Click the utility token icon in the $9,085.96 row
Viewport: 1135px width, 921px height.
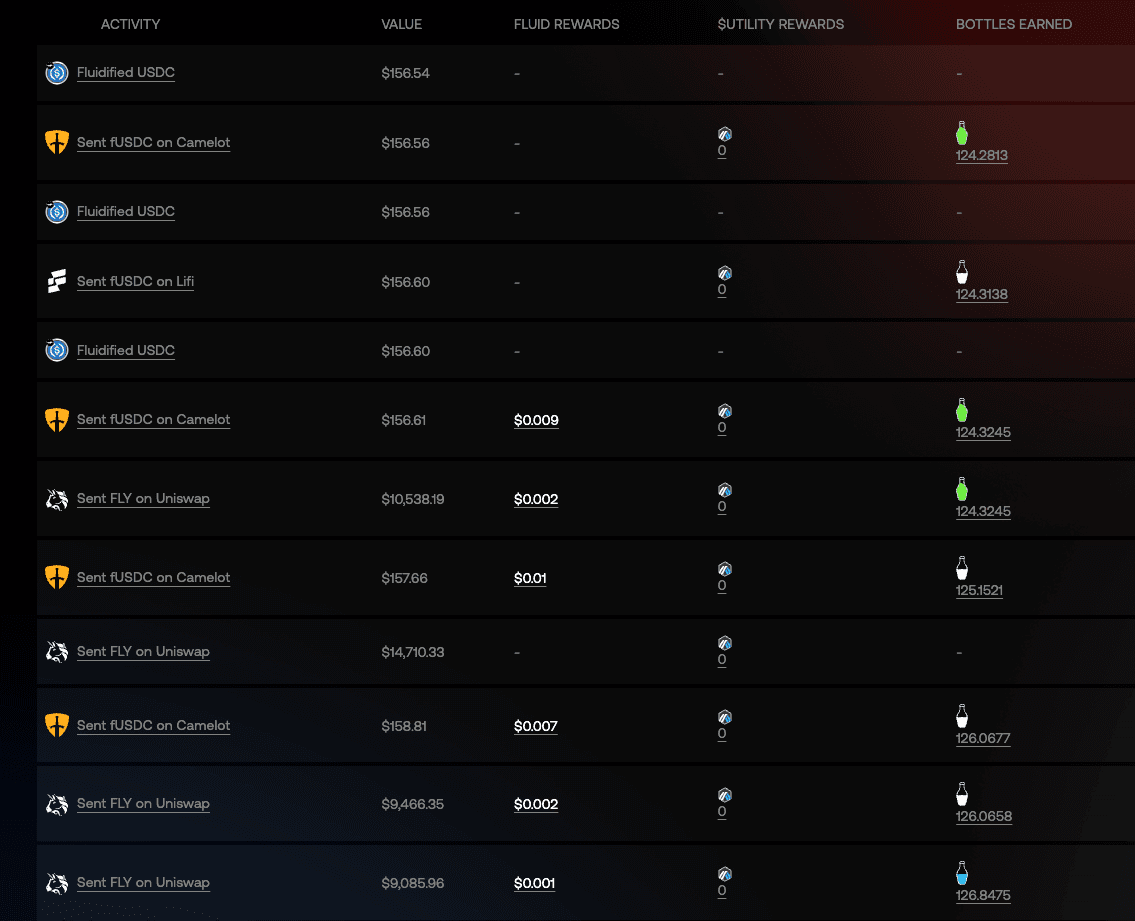point(725,874)
